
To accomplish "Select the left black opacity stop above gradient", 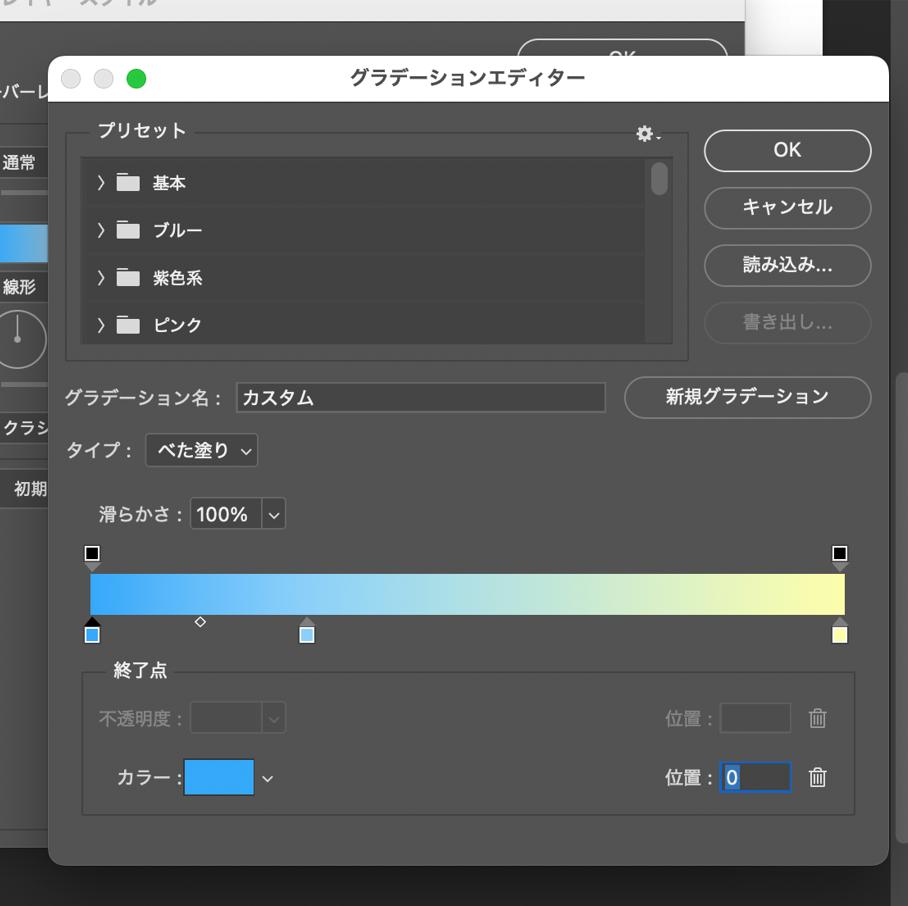I will [x=94, y=553].
